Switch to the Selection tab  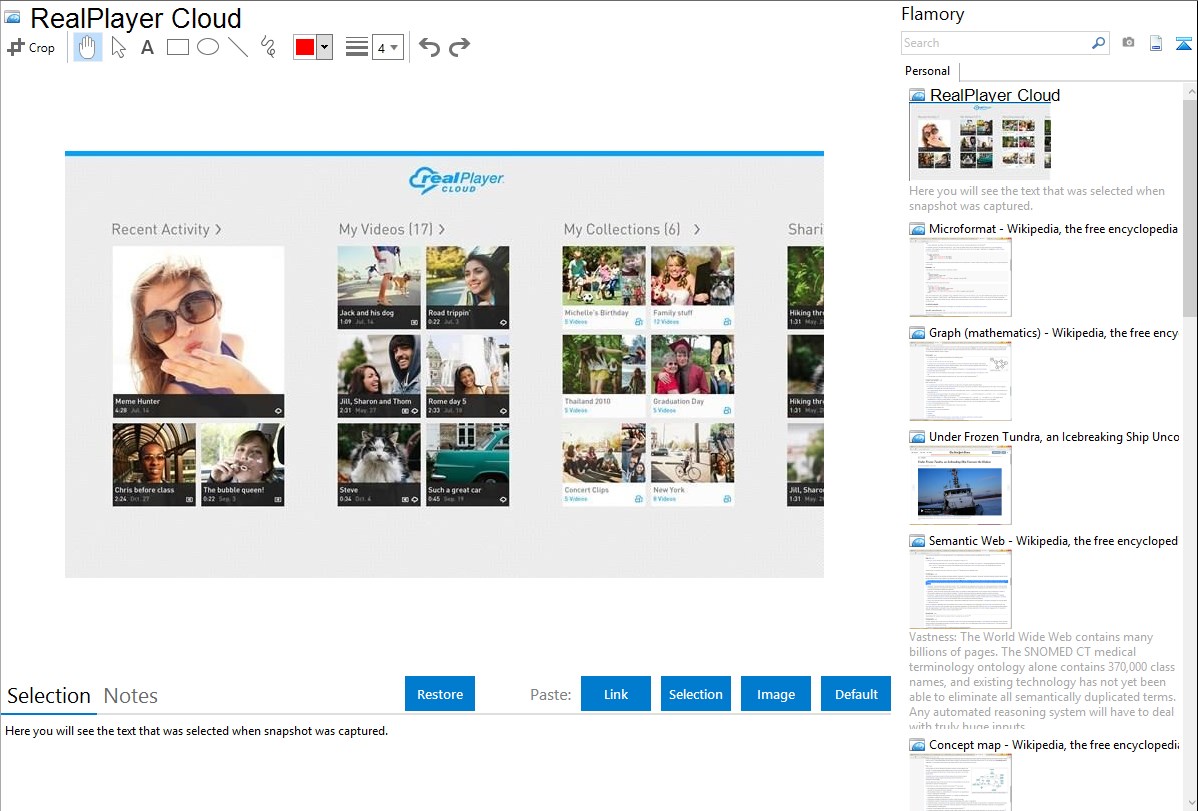point(49,696)
